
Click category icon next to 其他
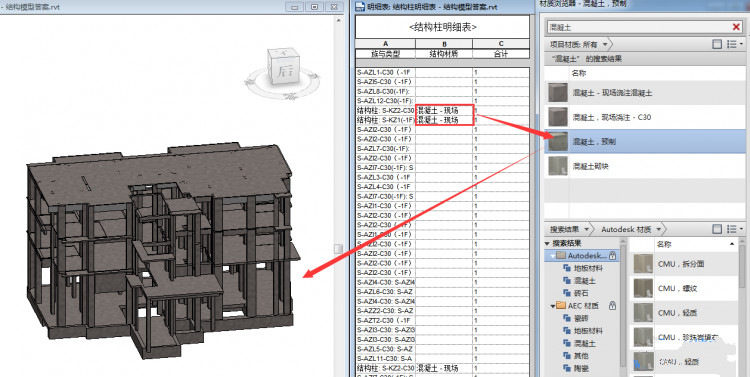point(567,355)
